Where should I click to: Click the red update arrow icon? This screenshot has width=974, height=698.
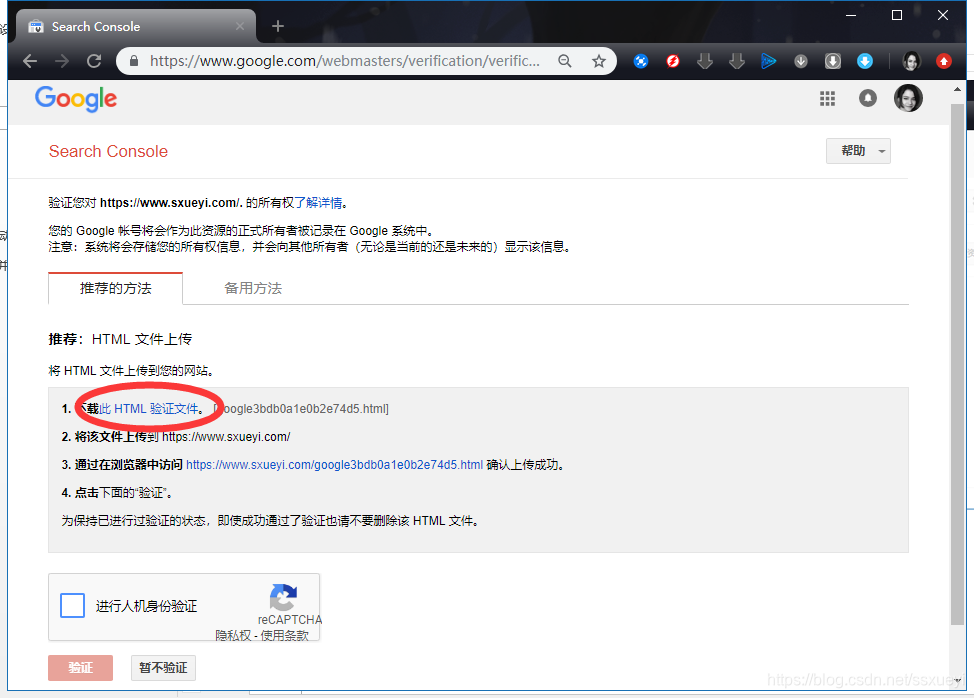[x=944, y=61]
